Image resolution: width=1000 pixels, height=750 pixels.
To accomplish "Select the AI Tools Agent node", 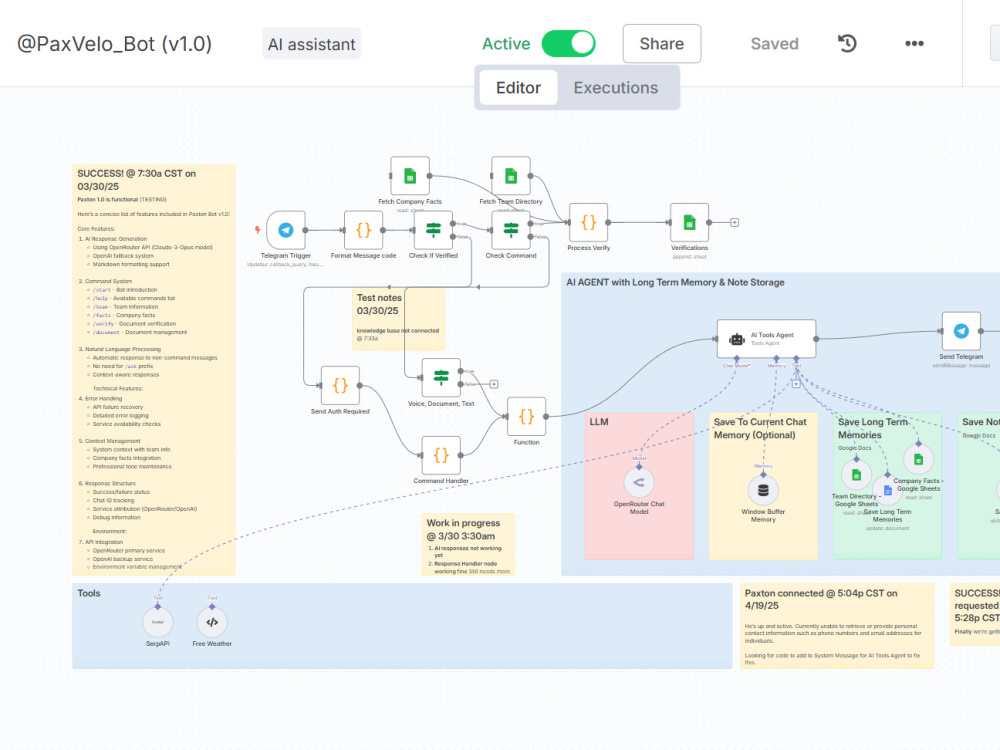I will (767, 339).
